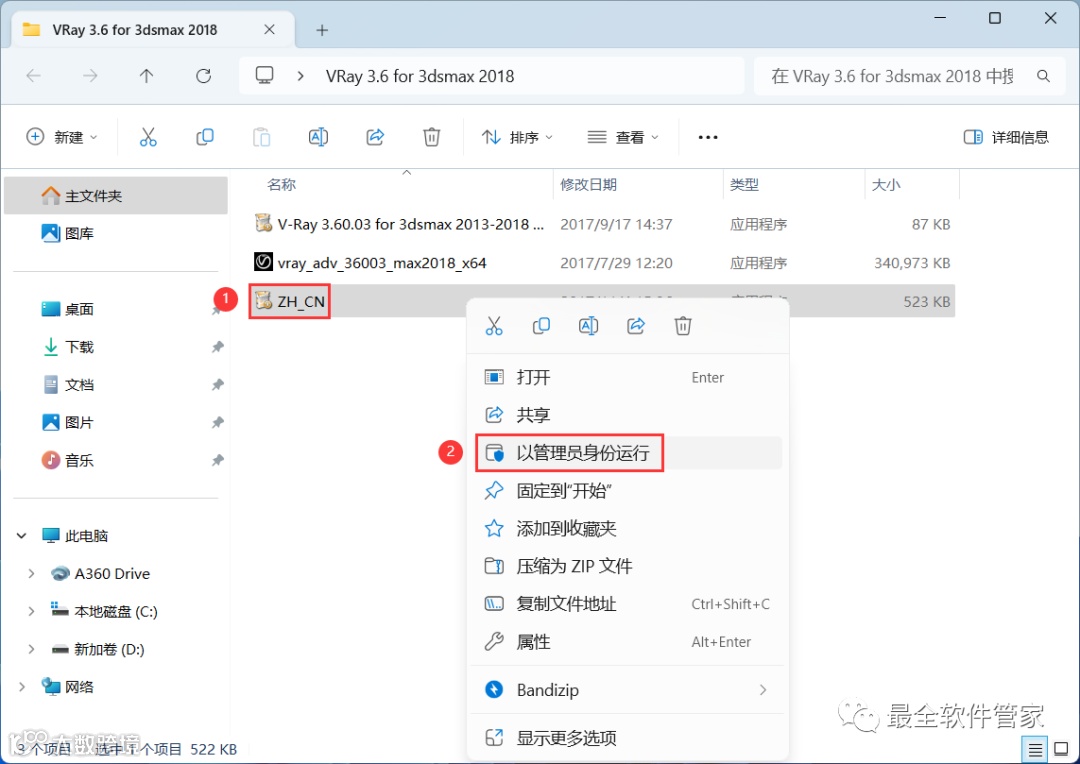This screenshot has width=1080, height=764.
Task: Click the Delete icon in the context menu
Action: (683, 325)
